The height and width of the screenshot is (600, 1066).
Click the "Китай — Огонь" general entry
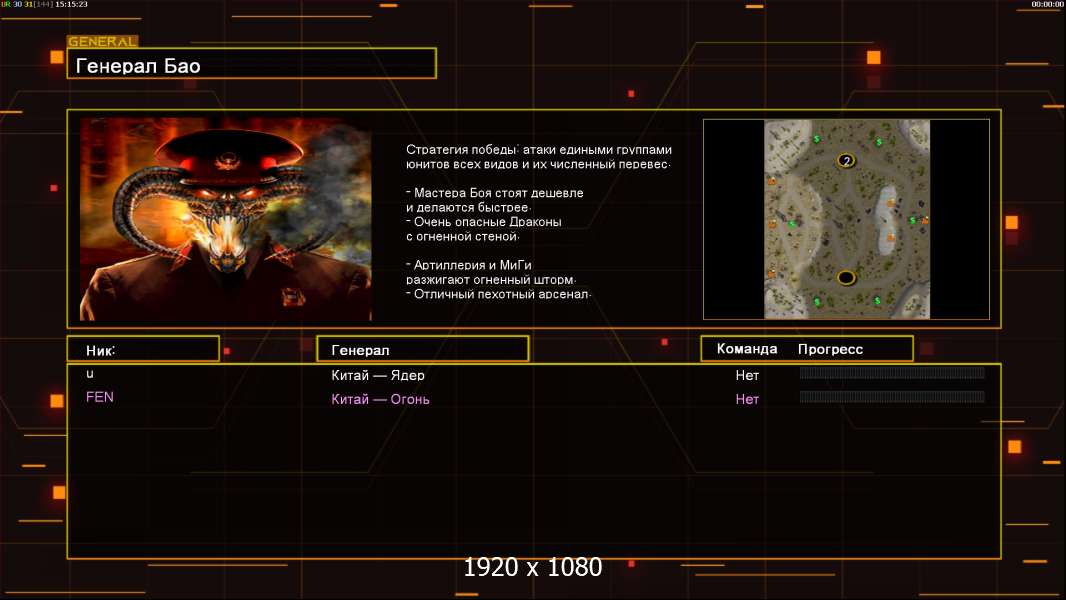click(x=381, y=399)
